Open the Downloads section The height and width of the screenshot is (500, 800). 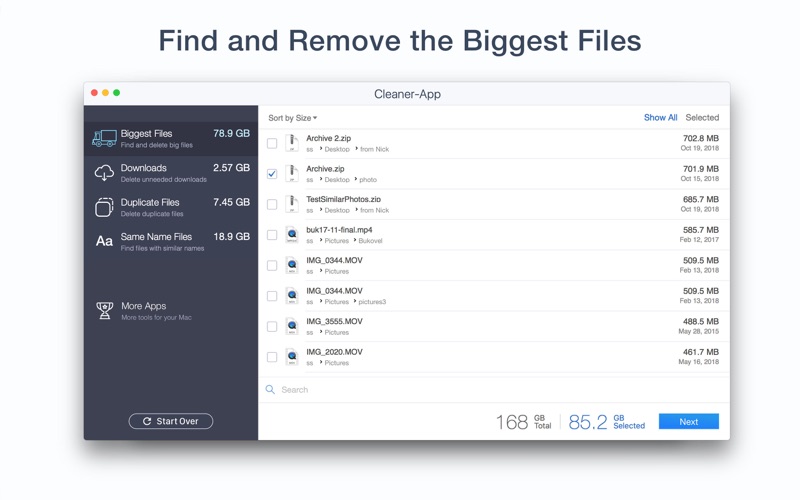coord(171,173)
